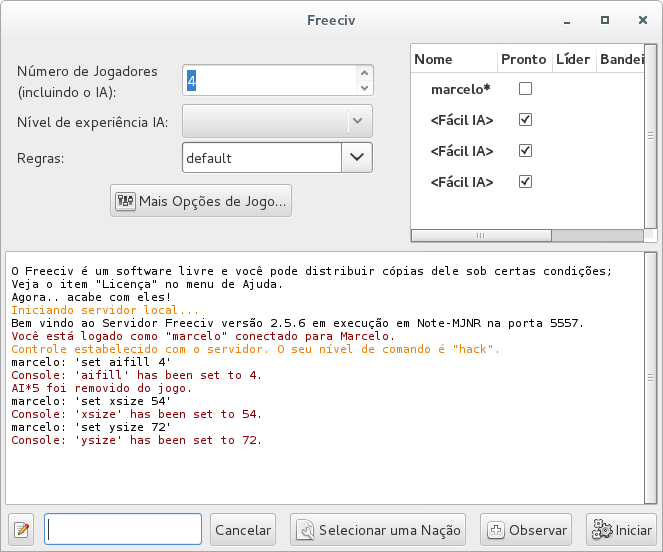Sort player list by Nome column
Screen dimensions: 663x552
(x=453, y=59)
